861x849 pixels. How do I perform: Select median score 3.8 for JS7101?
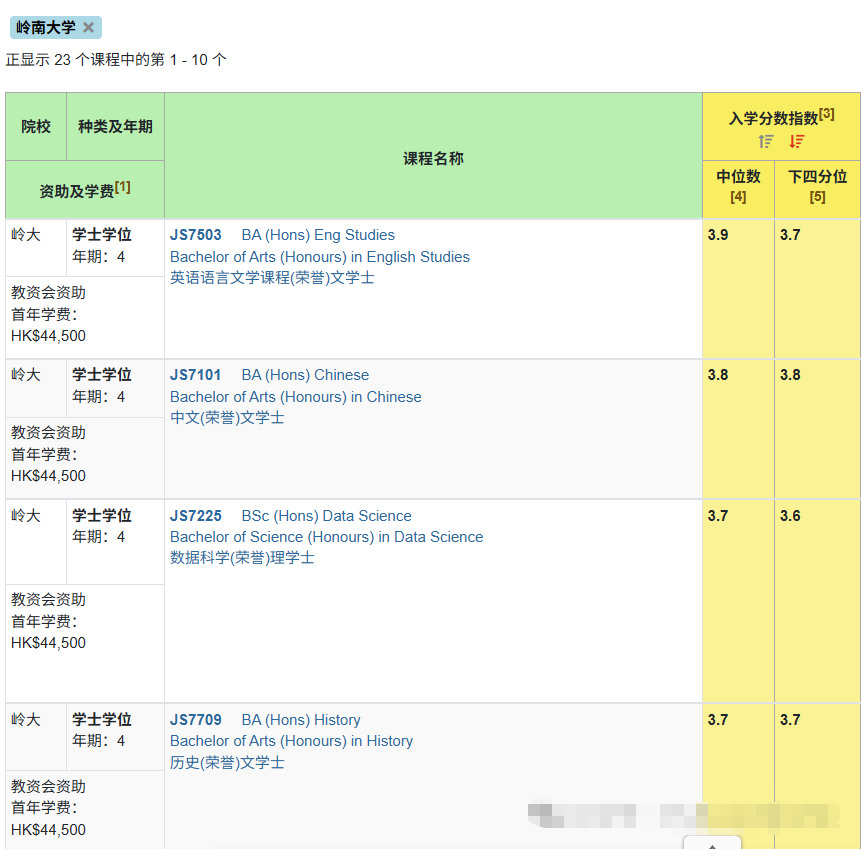[x=718, y=375]
